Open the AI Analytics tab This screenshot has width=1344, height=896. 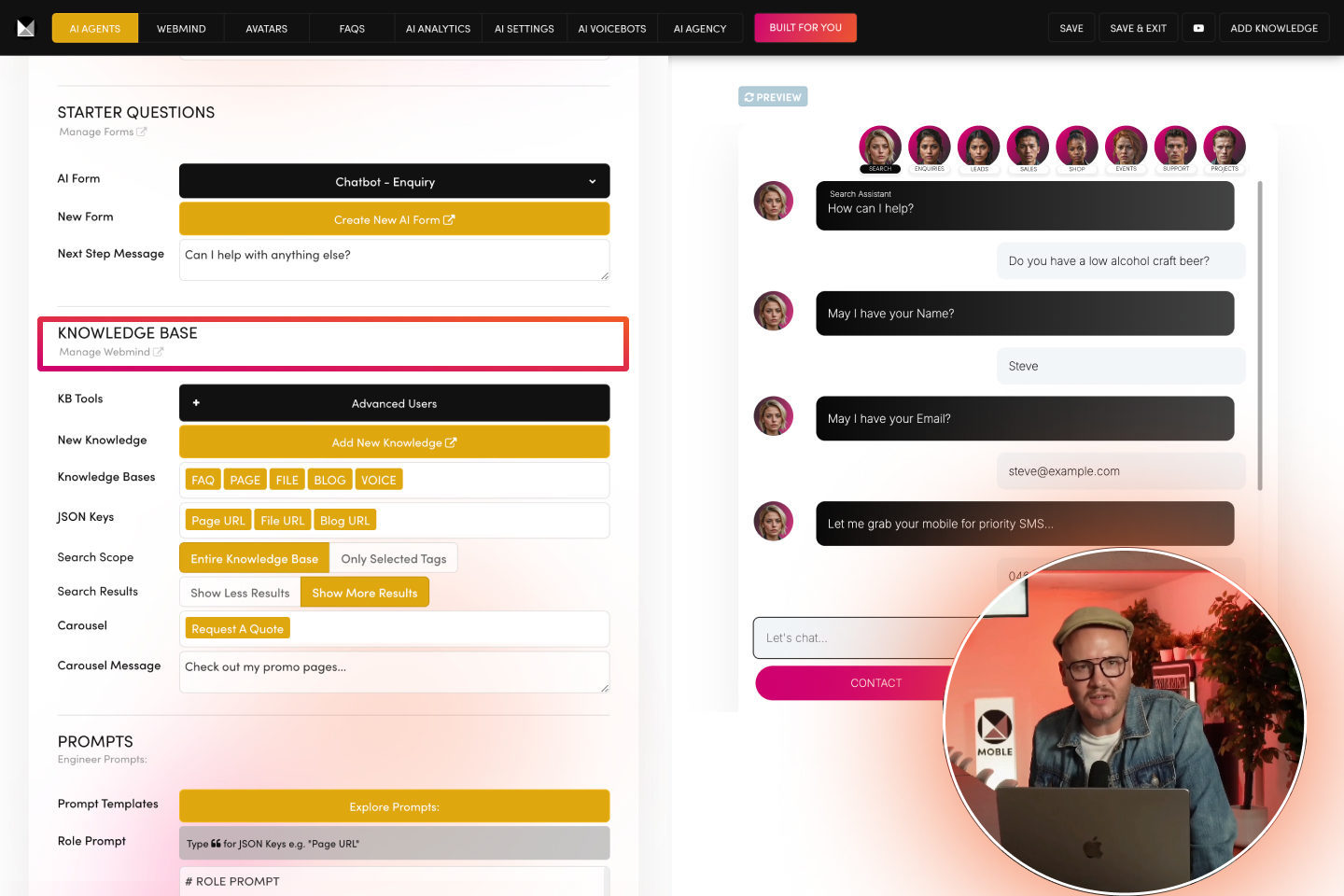(438, 28)
